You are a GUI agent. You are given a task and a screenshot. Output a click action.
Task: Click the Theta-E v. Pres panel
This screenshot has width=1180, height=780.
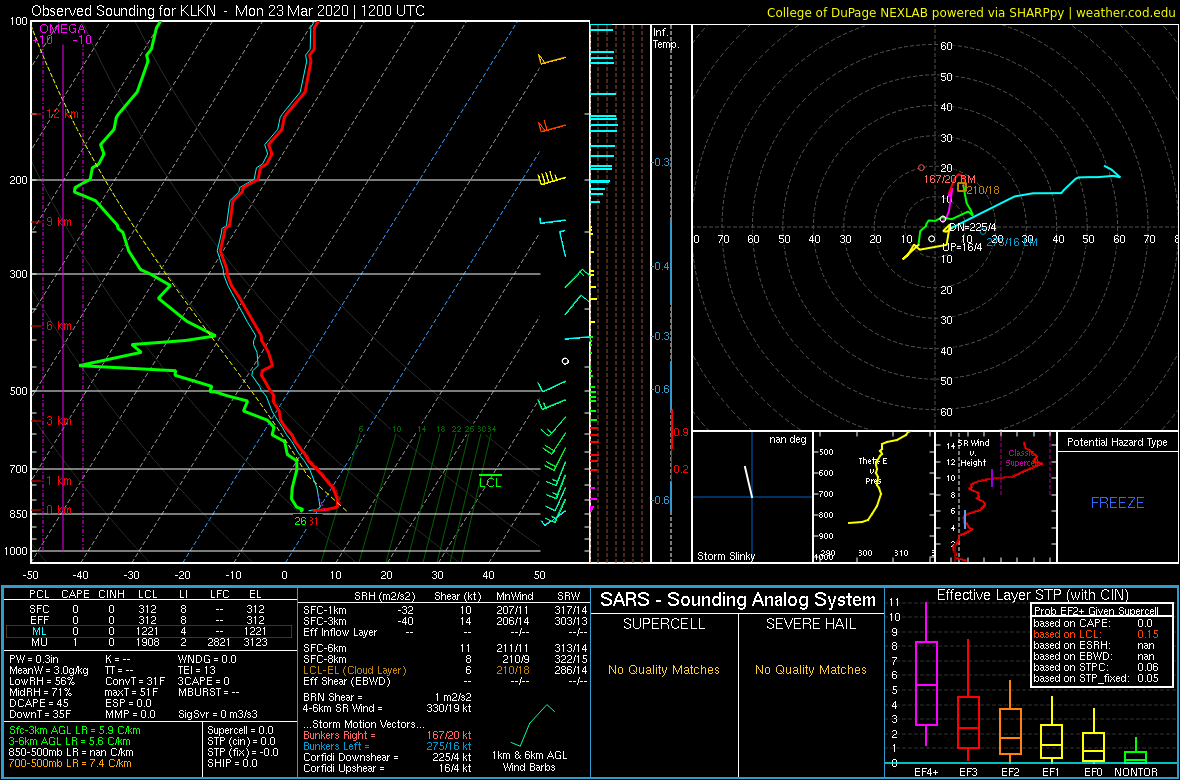[x=872, y=495]
